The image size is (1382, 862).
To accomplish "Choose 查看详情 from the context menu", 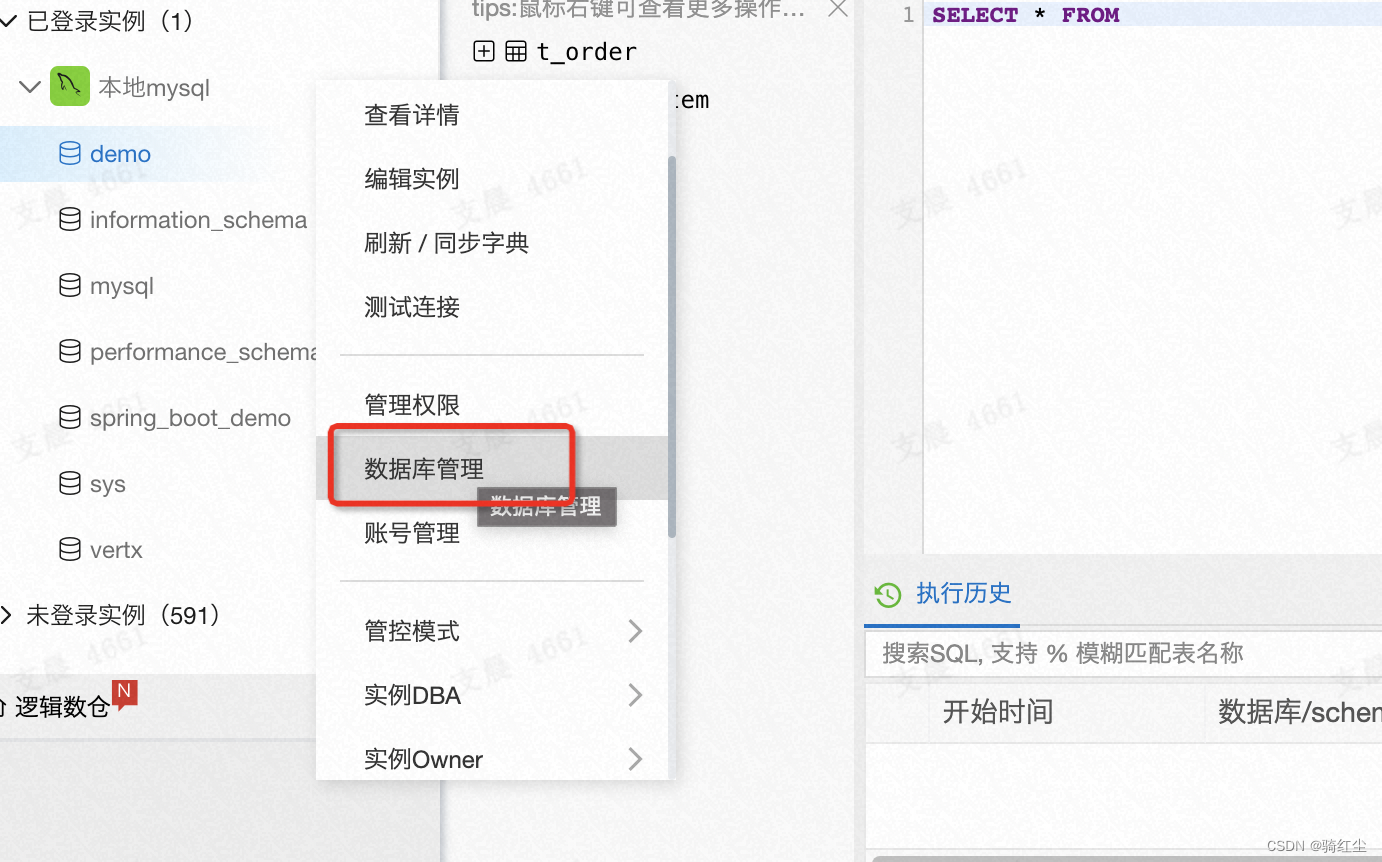I will click(412, 115).
